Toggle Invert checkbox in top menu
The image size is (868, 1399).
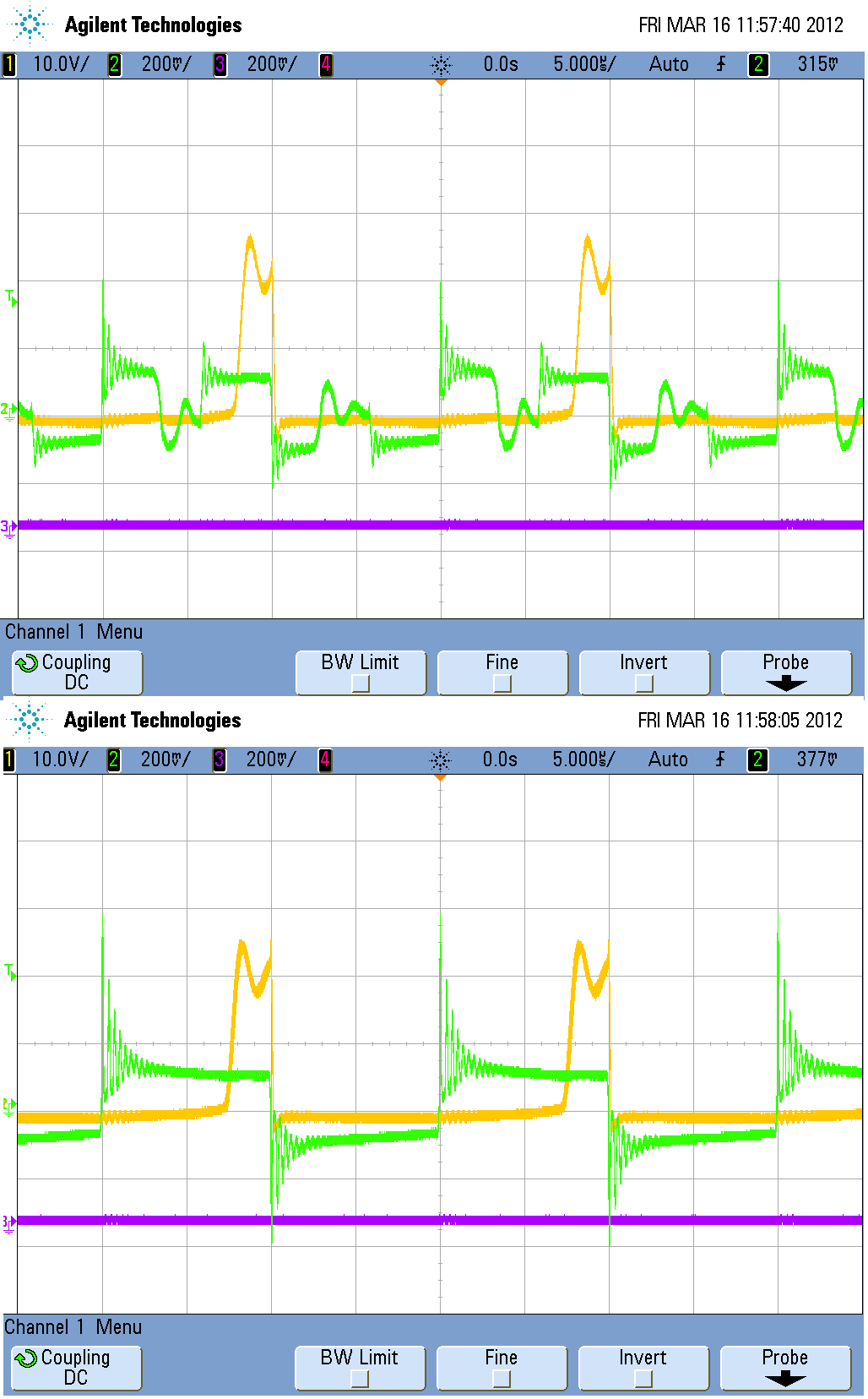(644, 683)
